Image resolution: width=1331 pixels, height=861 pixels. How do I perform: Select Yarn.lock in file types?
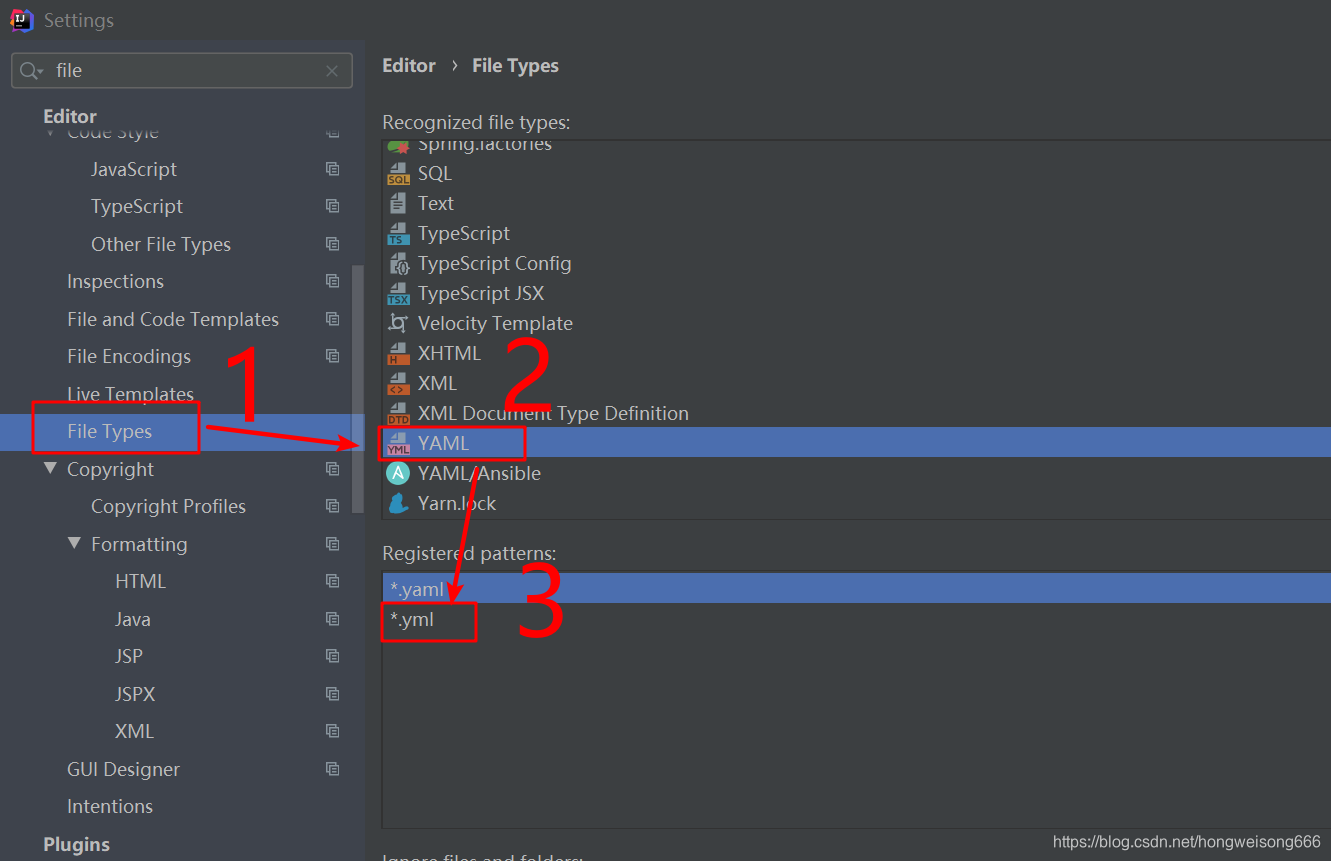tap(457, 504)
